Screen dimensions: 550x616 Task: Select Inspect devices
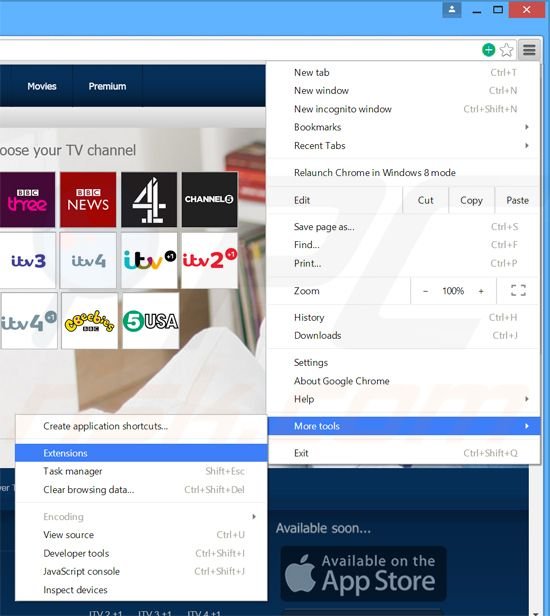[141, 590]
